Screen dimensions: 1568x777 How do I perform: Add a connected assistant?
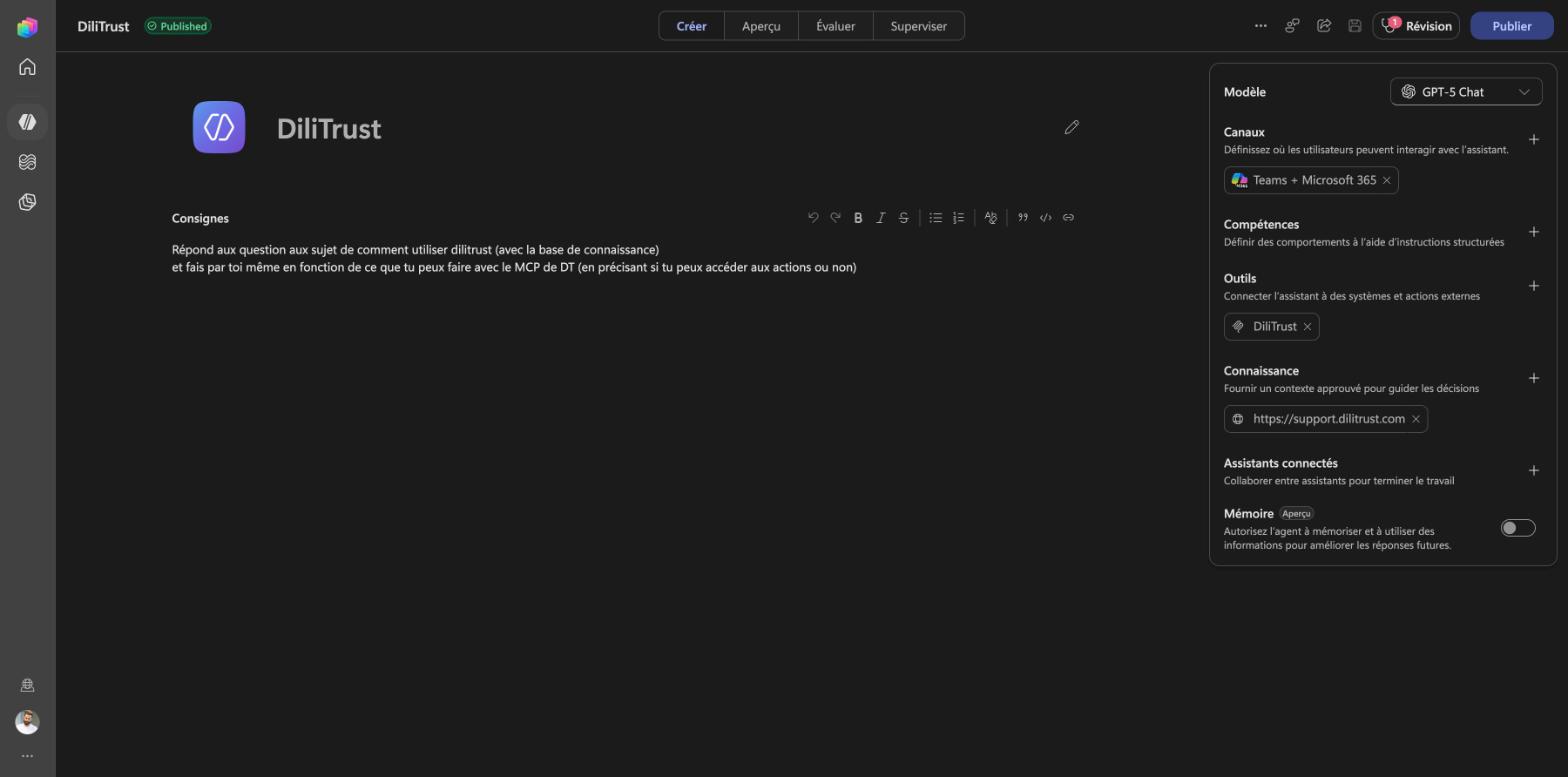pos(1534,471)
